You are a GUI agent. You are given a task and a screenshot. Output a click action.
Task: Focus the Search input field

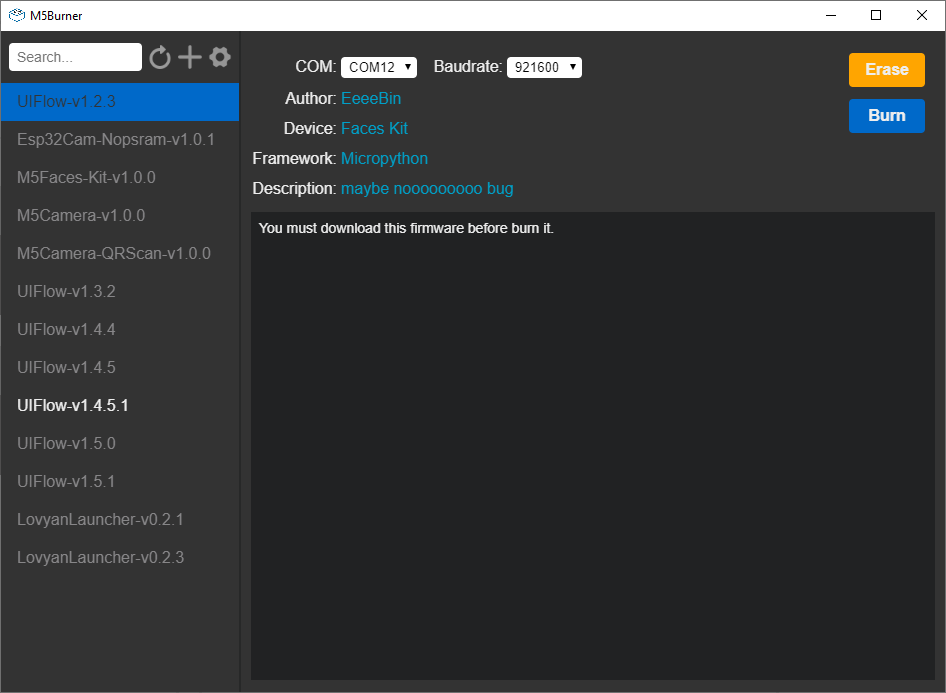pyautogui.click(x=75, y=57)
